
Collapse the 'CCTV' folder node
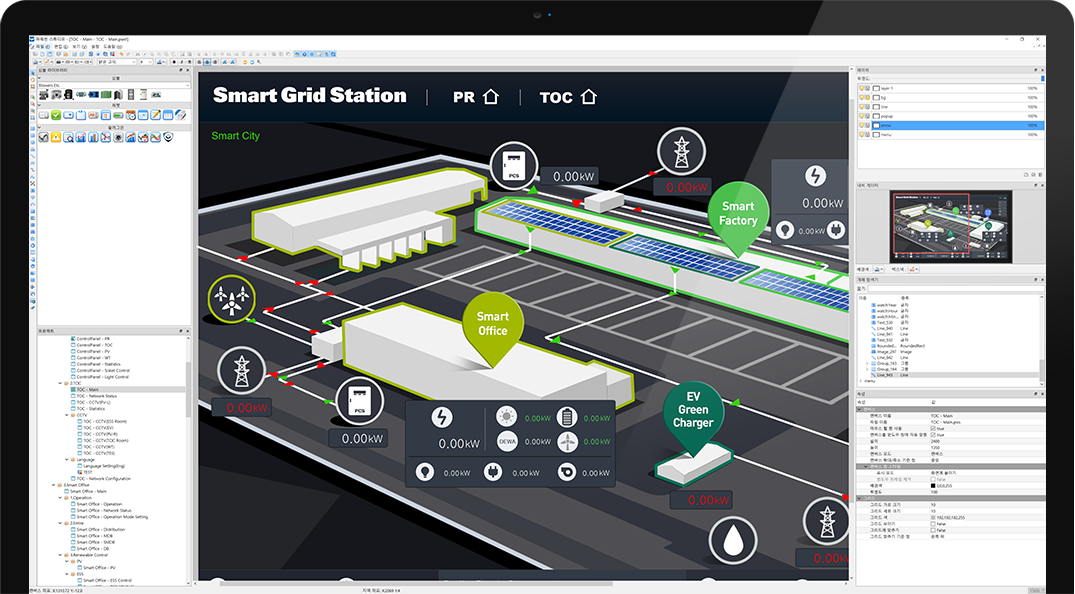point(67,415)
